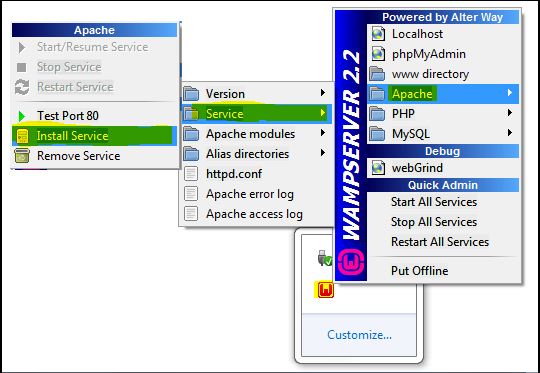Click the Service folder icon

(x=191, y=114)
